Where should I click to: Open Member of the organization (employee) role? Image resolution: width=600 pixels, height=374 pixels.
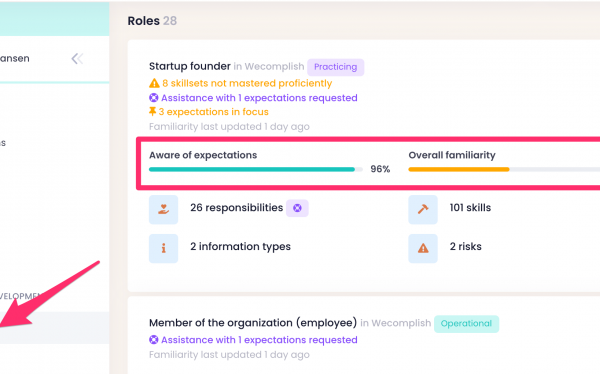pos(253,323)
